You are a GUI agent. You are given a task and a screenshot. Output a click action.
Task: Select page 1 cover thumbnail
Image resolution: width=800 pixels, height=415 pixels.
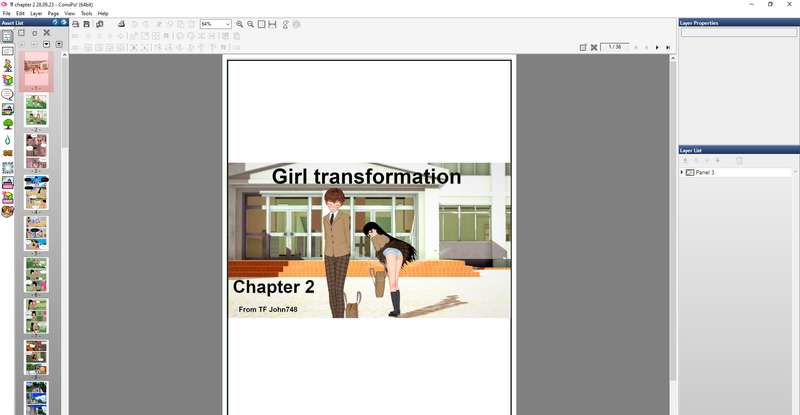(36, 70)
